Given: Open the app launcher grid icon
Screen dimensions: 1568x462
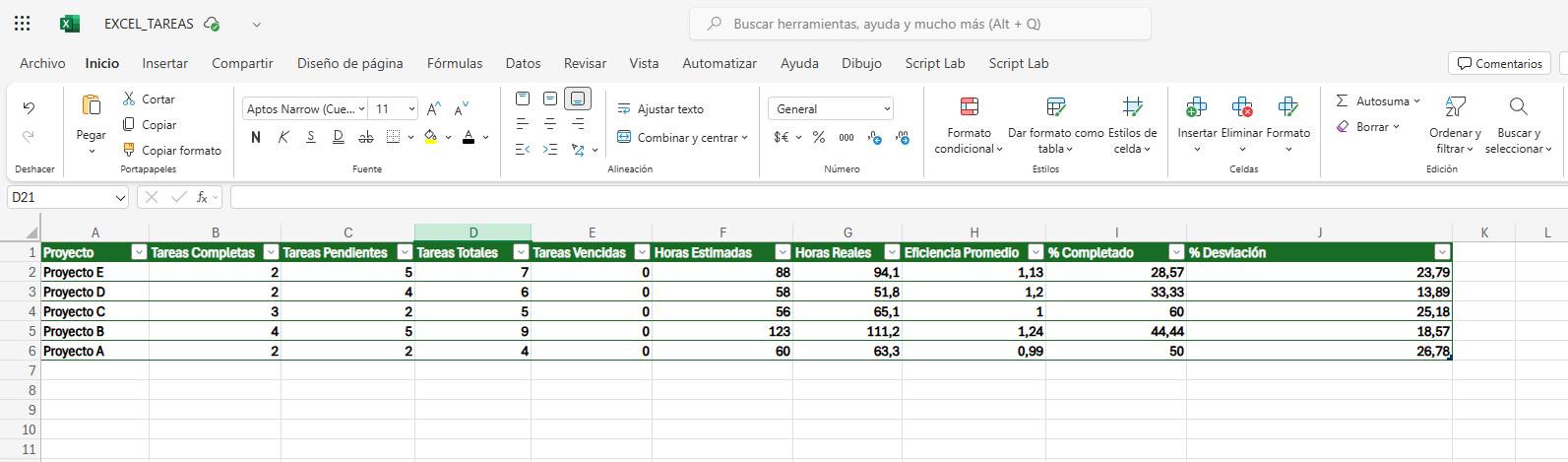Looking at the screenshot, I should point(22,24).
